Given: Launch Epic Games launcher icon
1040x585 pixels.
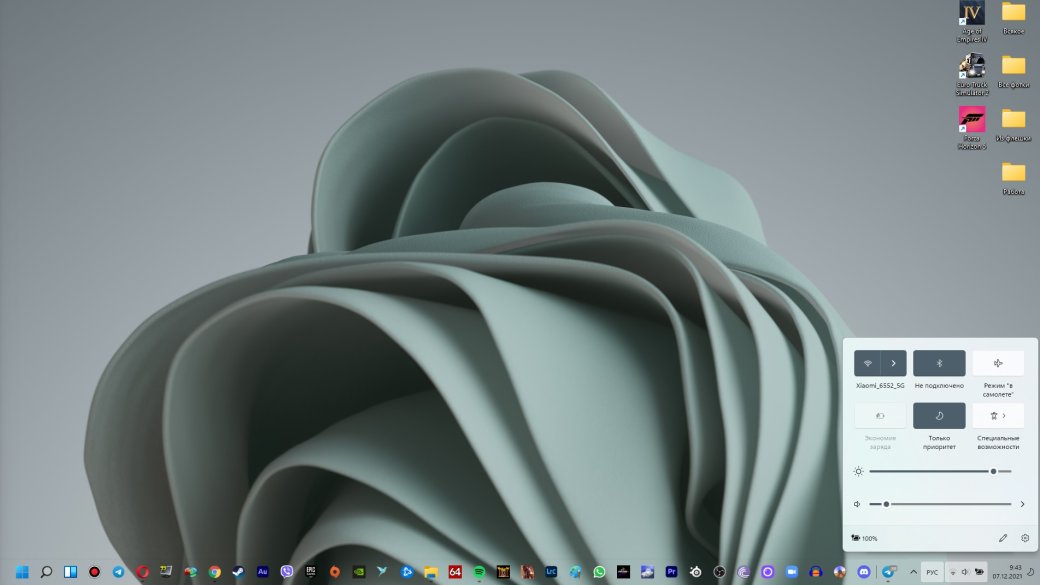Looking at the screenshot, I should [x=310, y=572].
